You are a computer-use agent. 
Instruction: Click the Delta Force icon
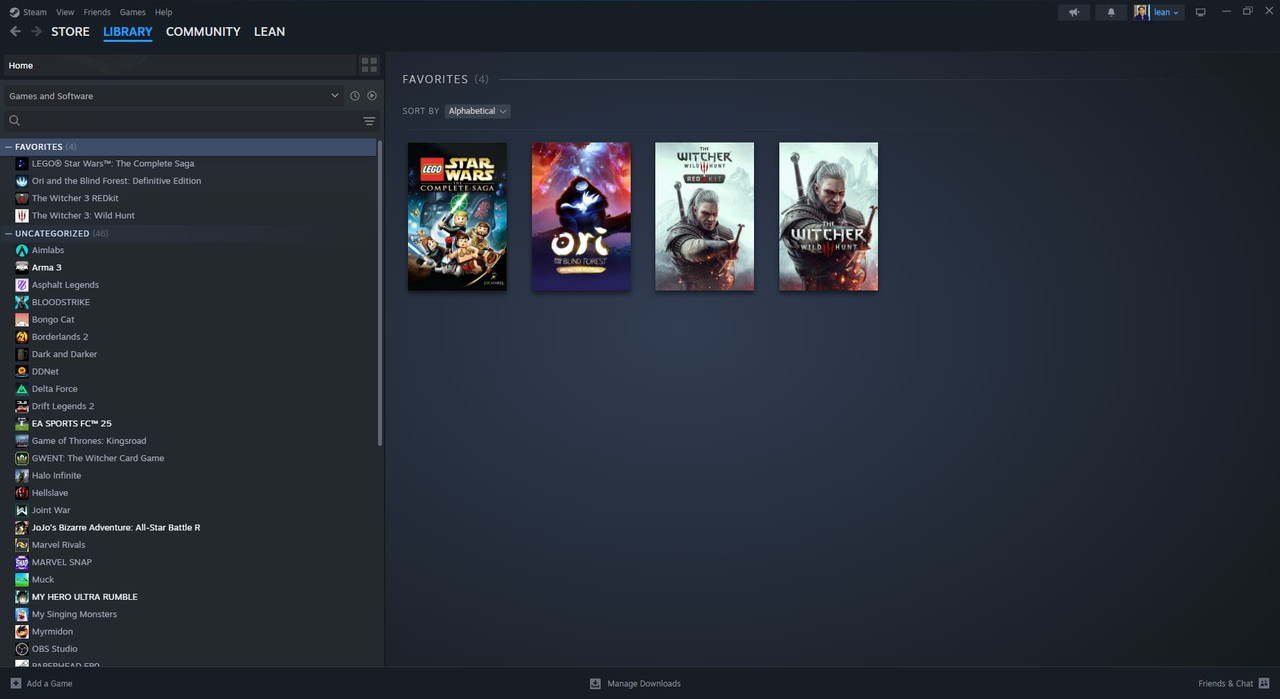(22, 389)
